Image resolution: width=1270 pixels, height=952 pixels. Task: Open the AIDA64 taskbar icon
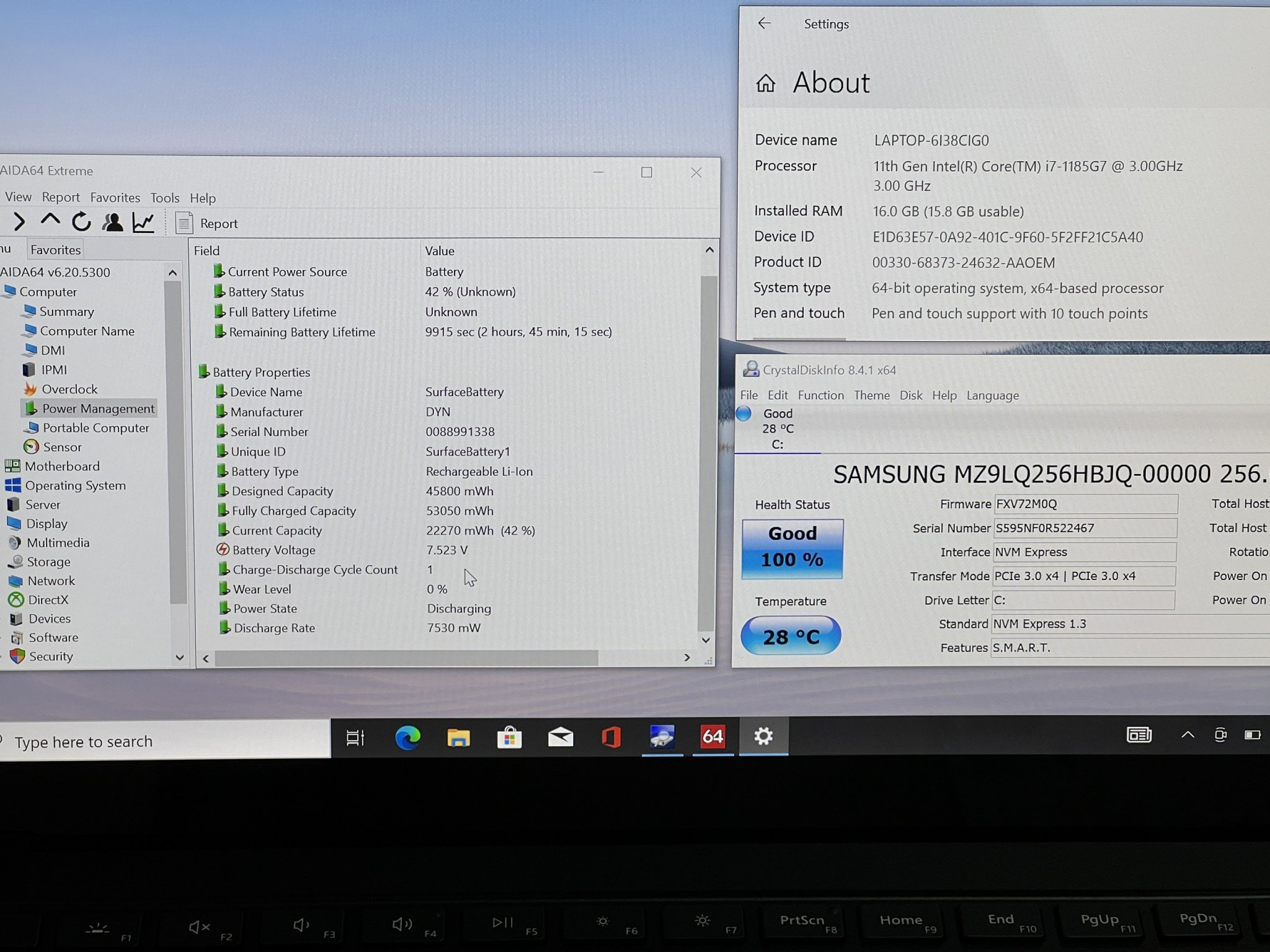coord(713,736)
